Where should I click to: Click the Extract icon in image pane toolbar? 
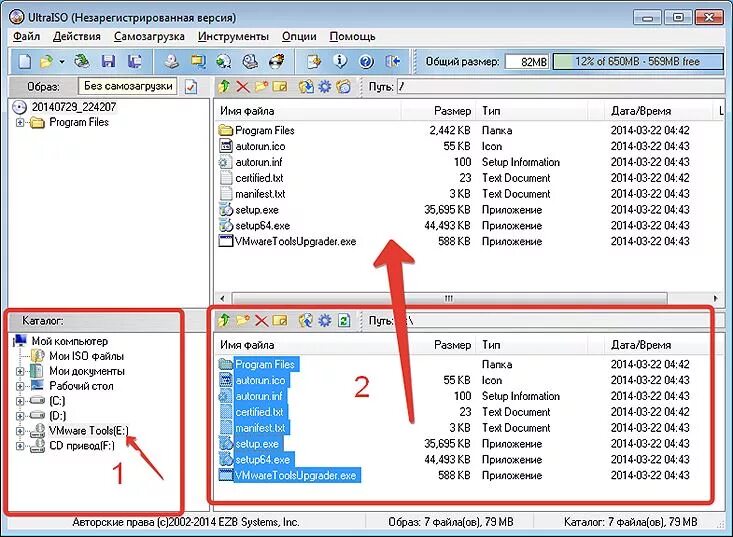coord(306,86)
